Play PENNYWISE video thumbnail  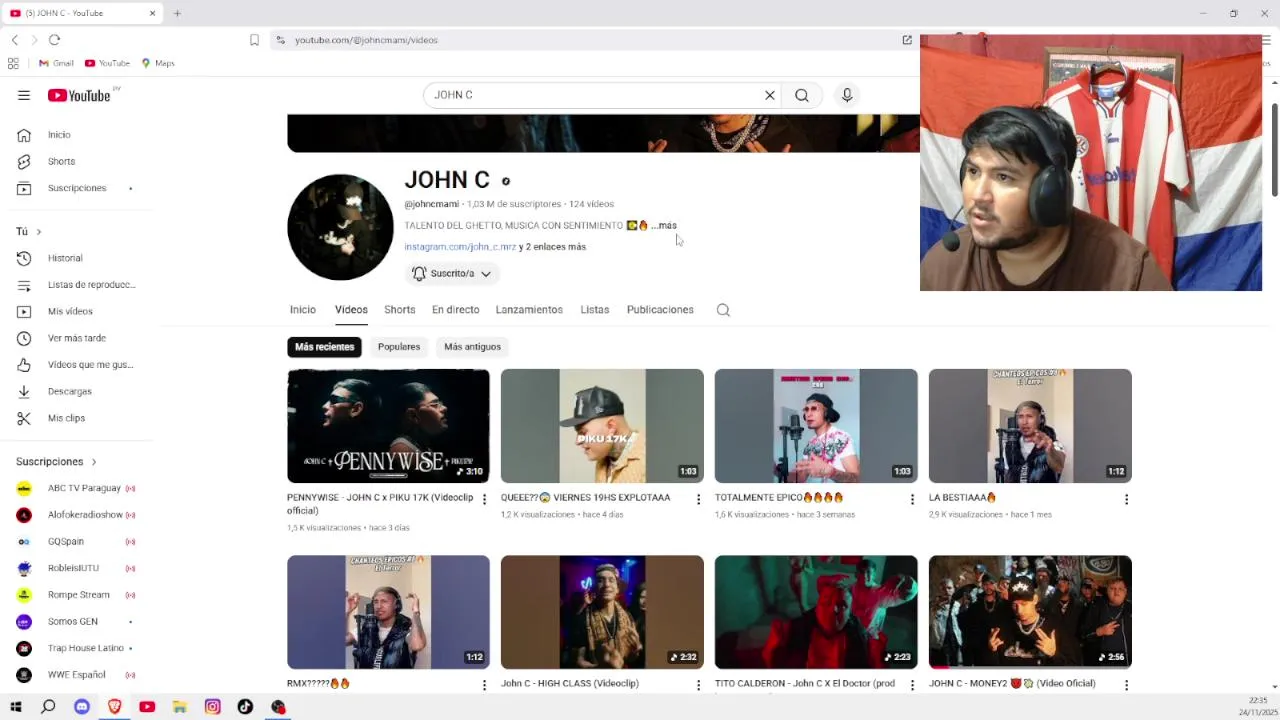tap(388, 426)
